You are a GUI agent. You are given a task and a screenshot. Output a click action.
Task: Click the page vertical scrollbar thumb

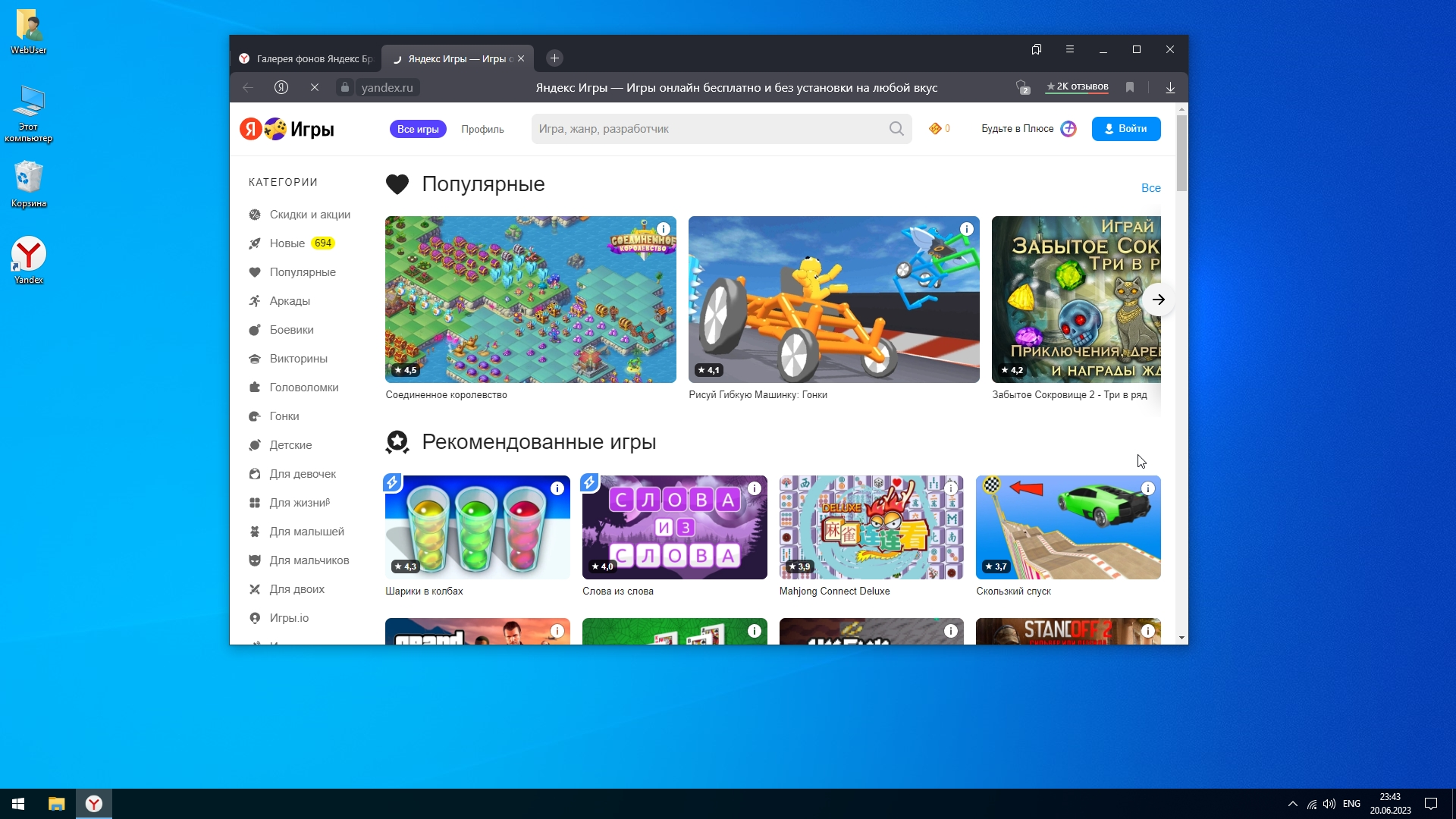1181,152
